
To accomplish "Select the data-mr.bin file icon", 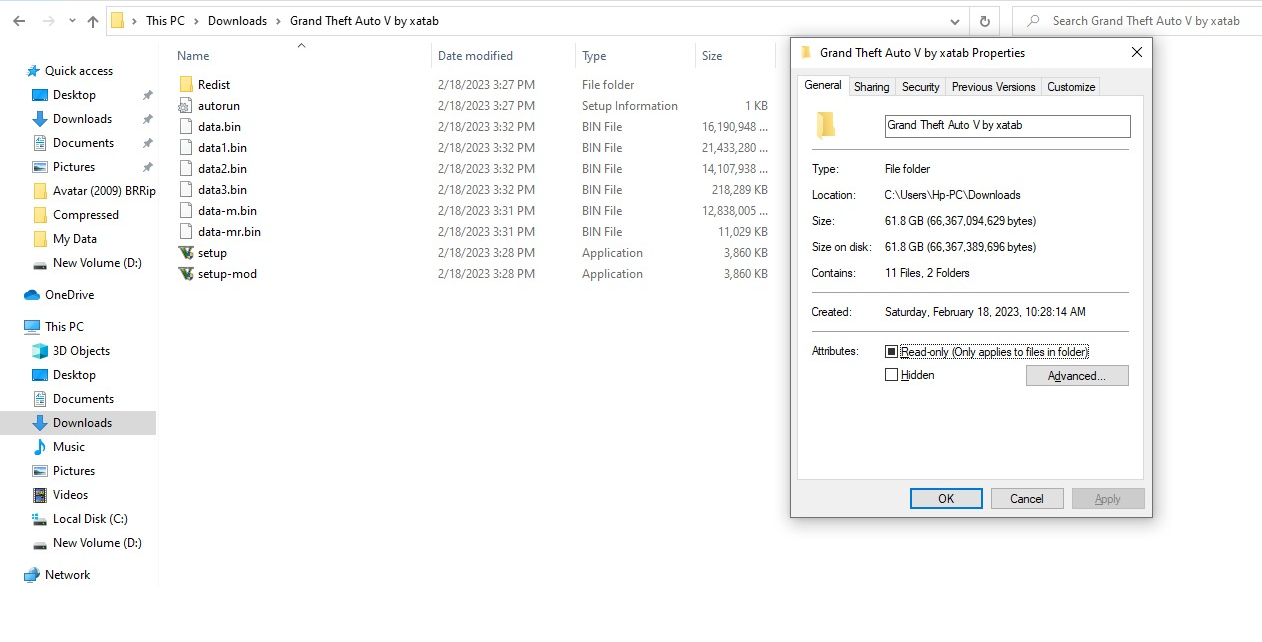I will click(186, 232).
